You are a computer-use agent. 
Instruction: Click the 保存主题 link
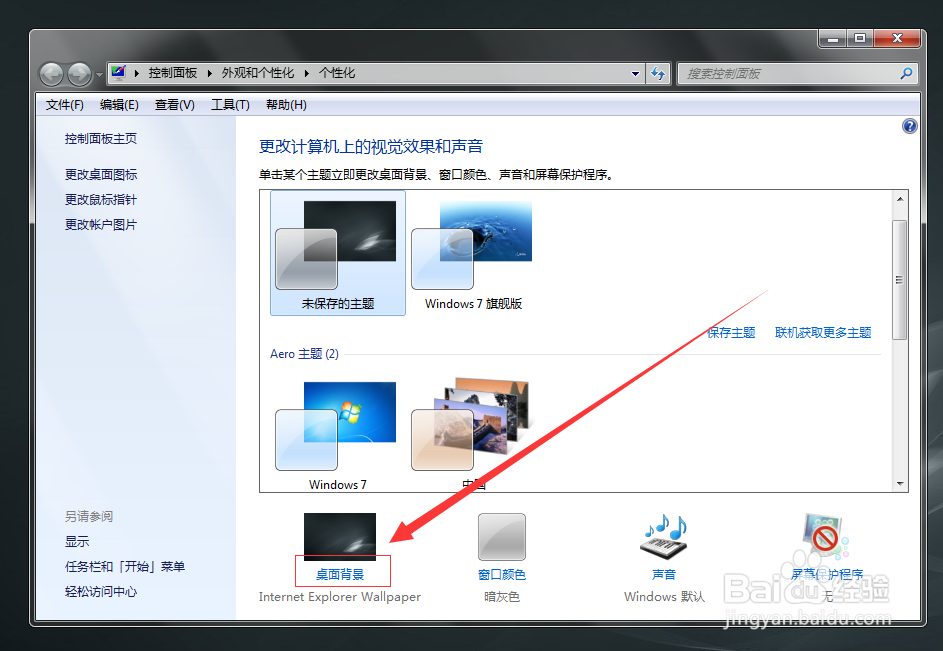coord(731,333)
